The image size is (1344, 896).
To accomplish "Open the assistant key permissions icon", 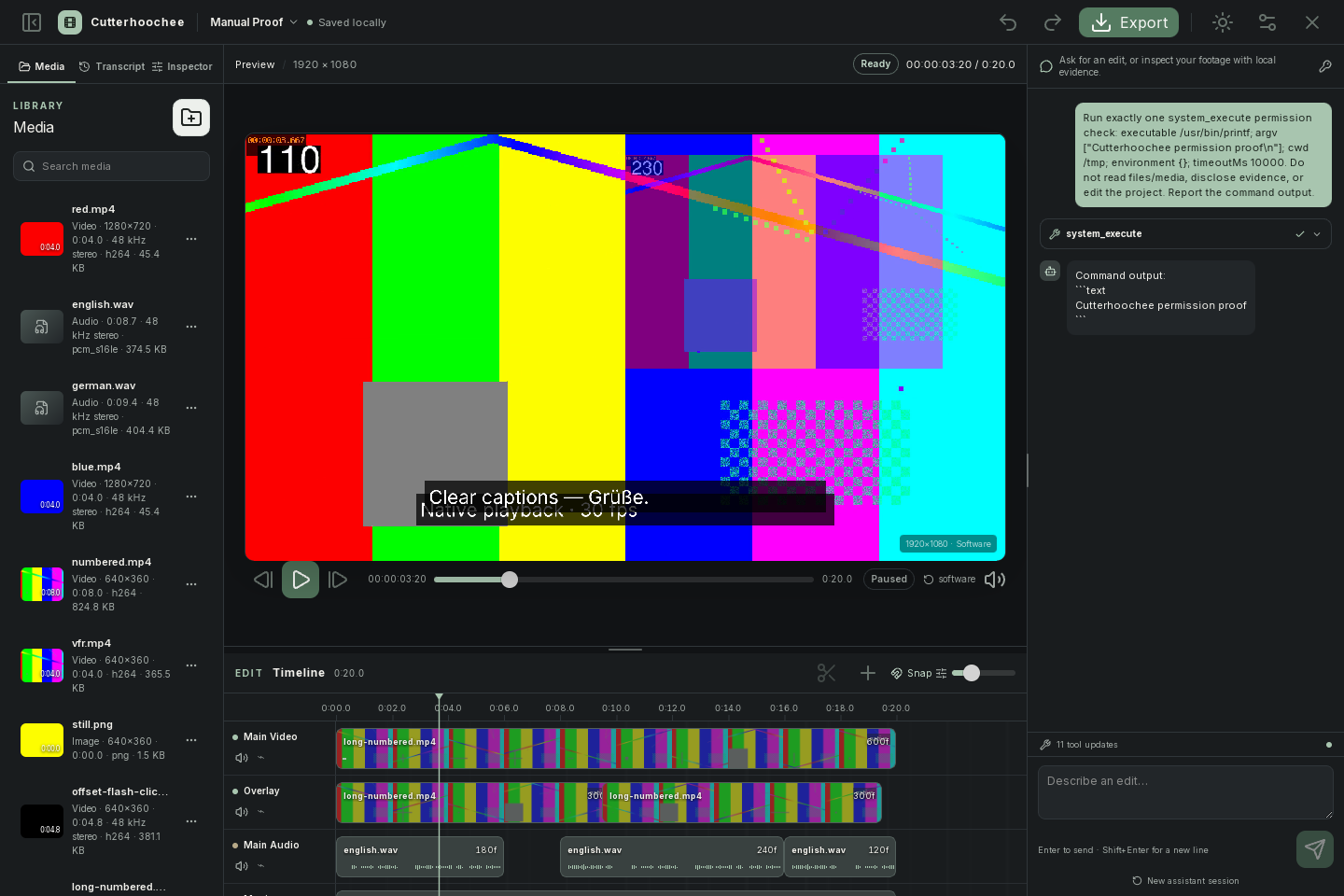I will pos(1324,66).
